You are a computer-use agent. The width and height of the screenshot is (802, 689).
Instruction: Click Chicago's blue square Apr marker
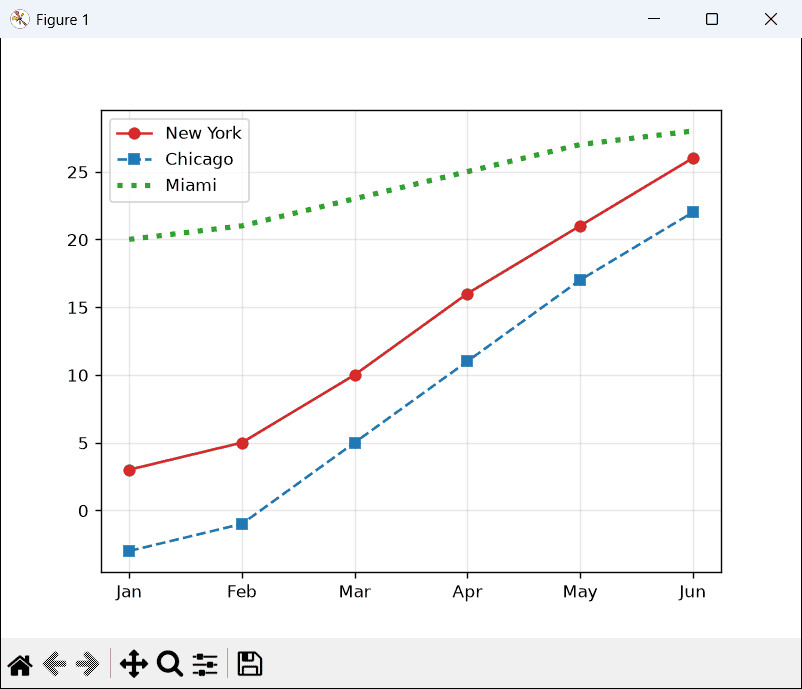click(x=466, y=361)
